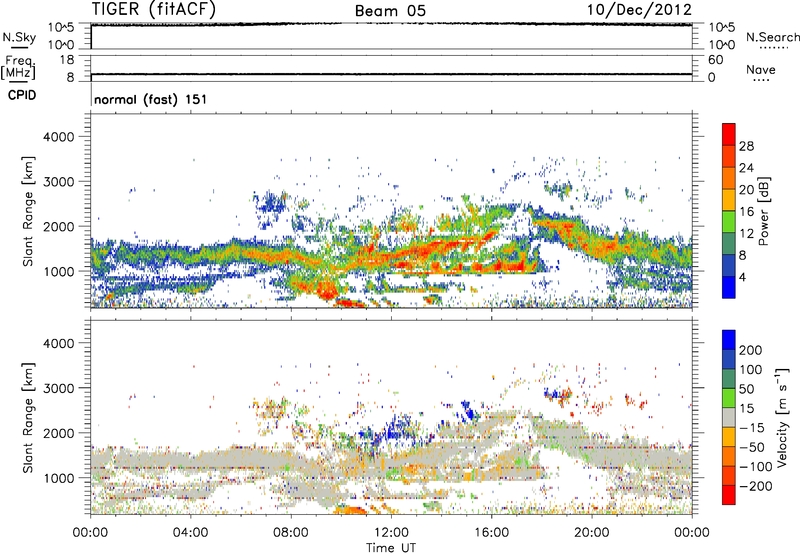Click the "Beam 05" heading

click(390, 11)
